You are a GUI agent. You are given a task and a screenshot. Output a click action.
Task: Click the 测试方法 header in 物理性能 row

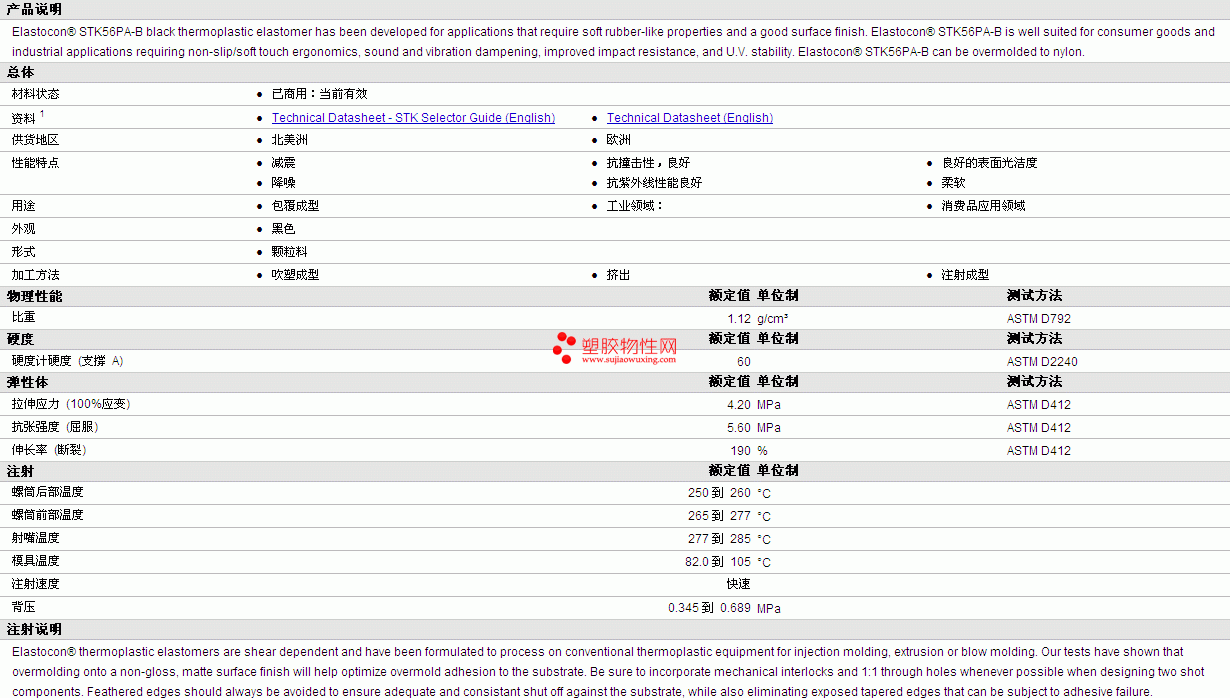click(1035, 296)
